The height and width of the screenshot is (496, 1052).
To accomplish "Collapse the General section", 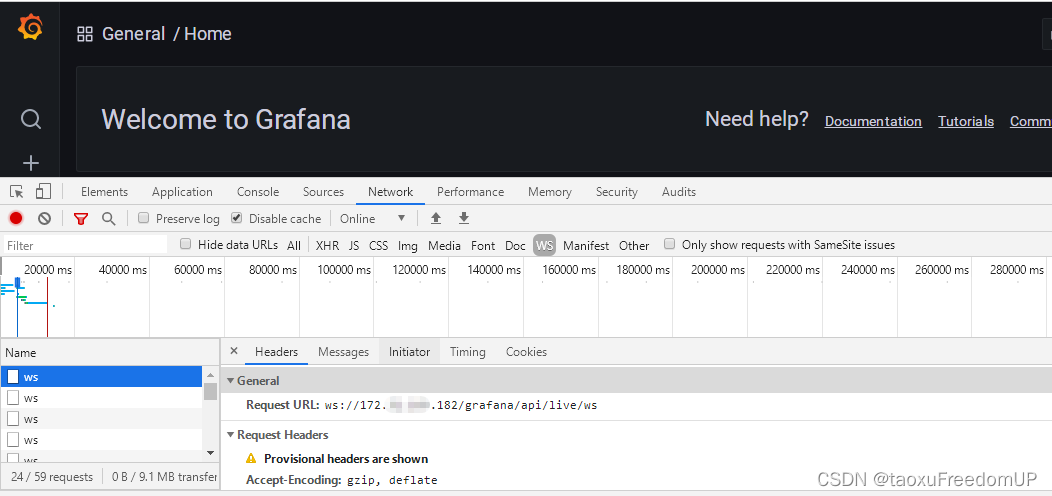I will [230, 381].
